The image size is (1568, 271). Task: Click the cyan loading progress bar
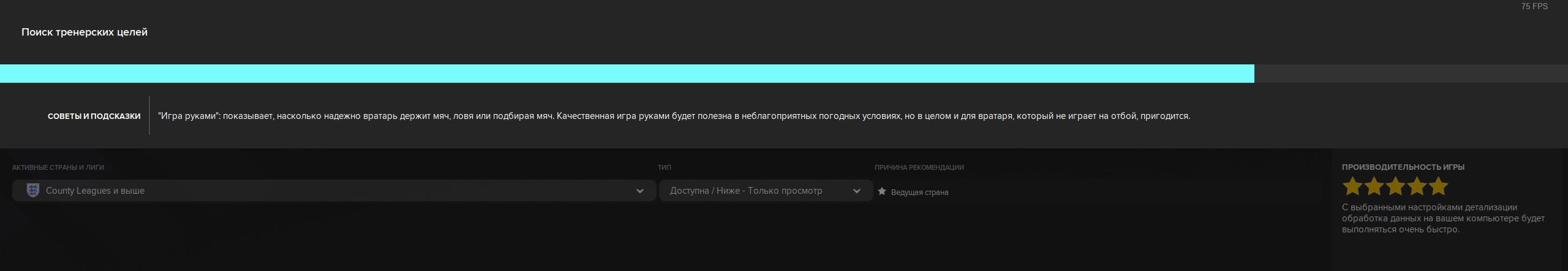coord(627,74)
